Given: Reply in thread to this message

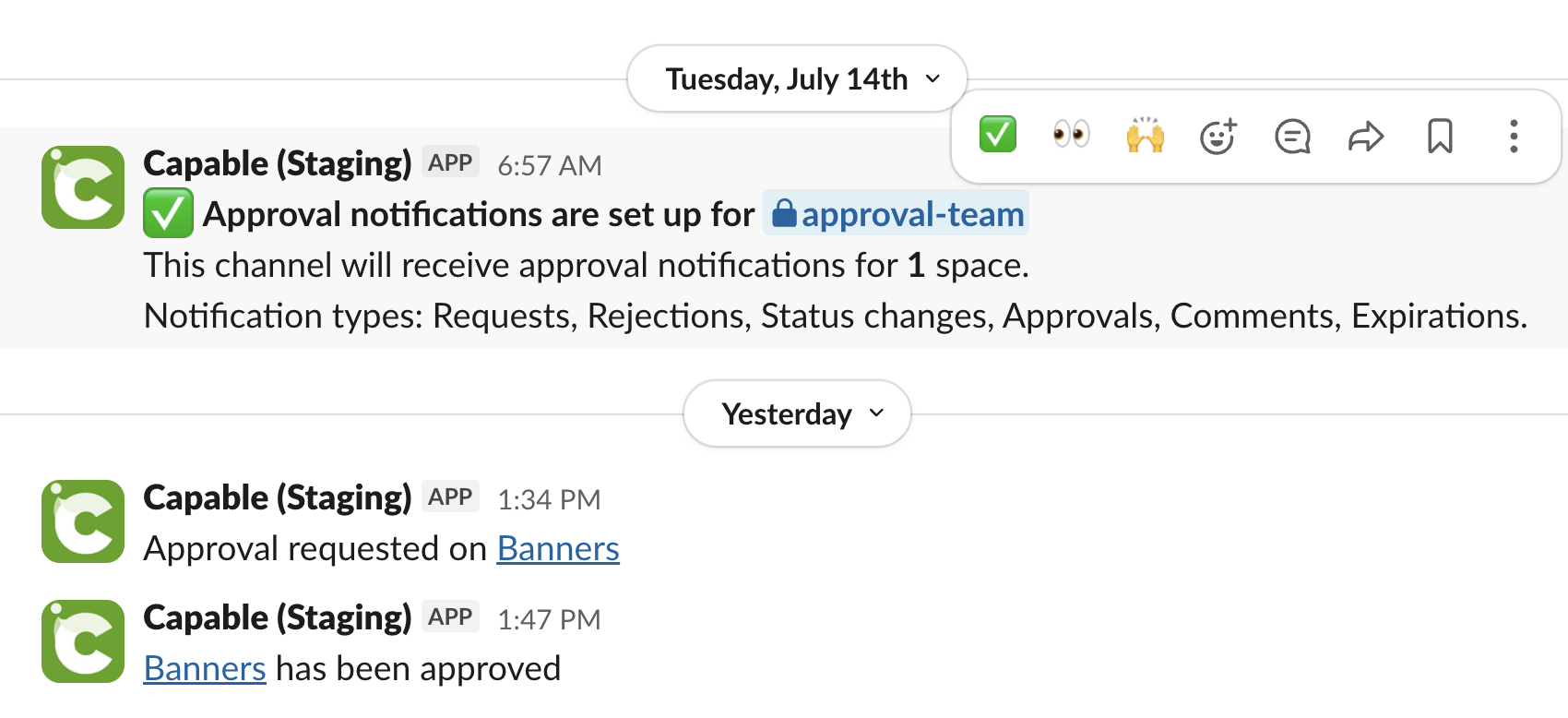Looking at the screenshot, I should click(1292, 137).
